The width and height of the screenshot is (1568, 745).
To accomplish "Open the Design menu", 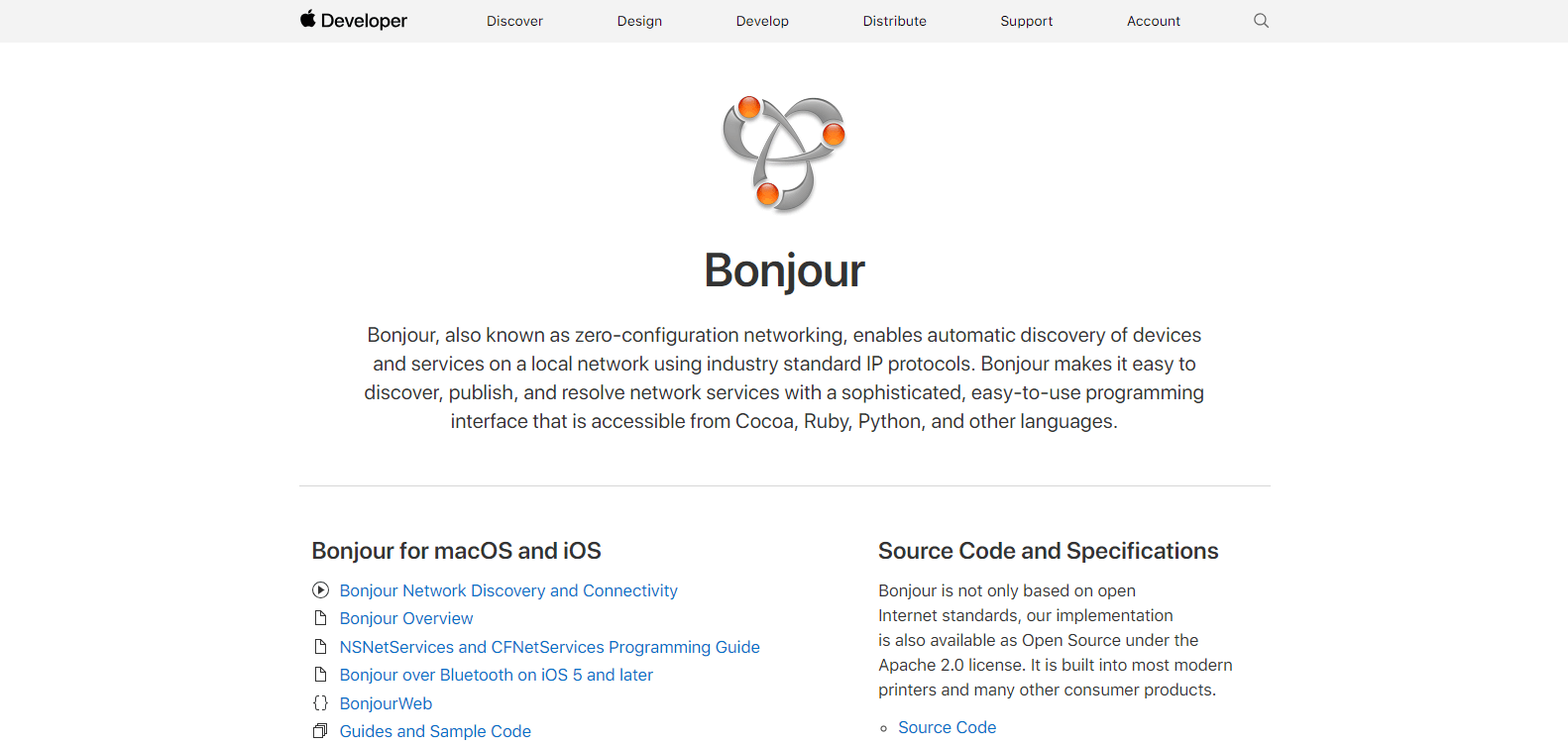I will 639,21.
